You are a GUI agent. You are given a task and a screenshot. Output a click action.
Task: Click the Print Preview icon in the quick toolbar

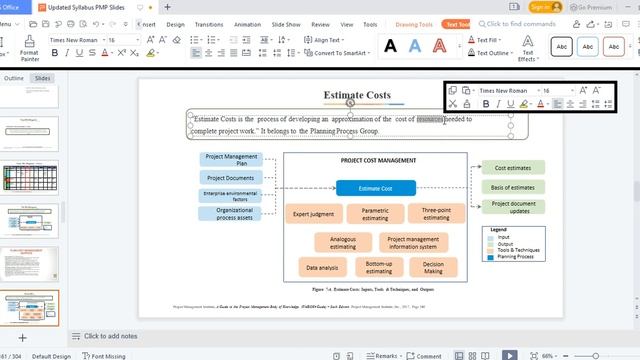pyautogui.click(x=83, y=24)
